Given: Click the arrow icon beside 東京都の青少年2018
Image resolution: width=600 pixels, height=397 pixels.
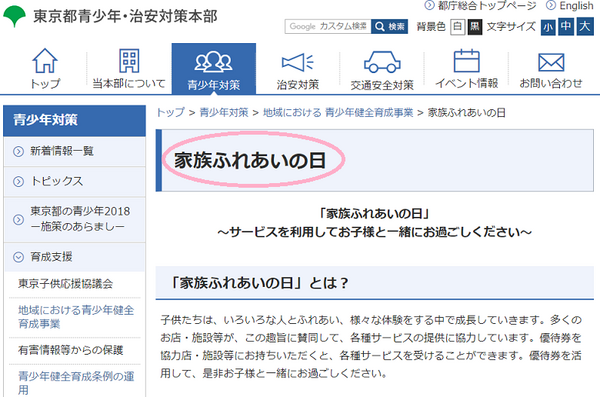Looking at the screenshot, I should pyautogui.click(x=18, y=219).
